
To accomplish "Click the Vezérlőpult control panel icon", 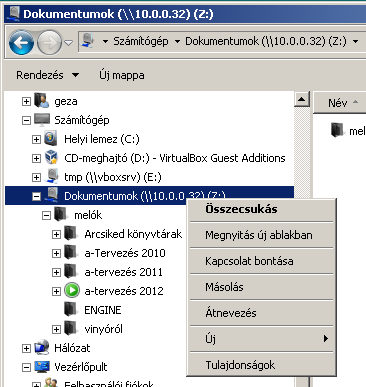I will [x=42, y=367].
